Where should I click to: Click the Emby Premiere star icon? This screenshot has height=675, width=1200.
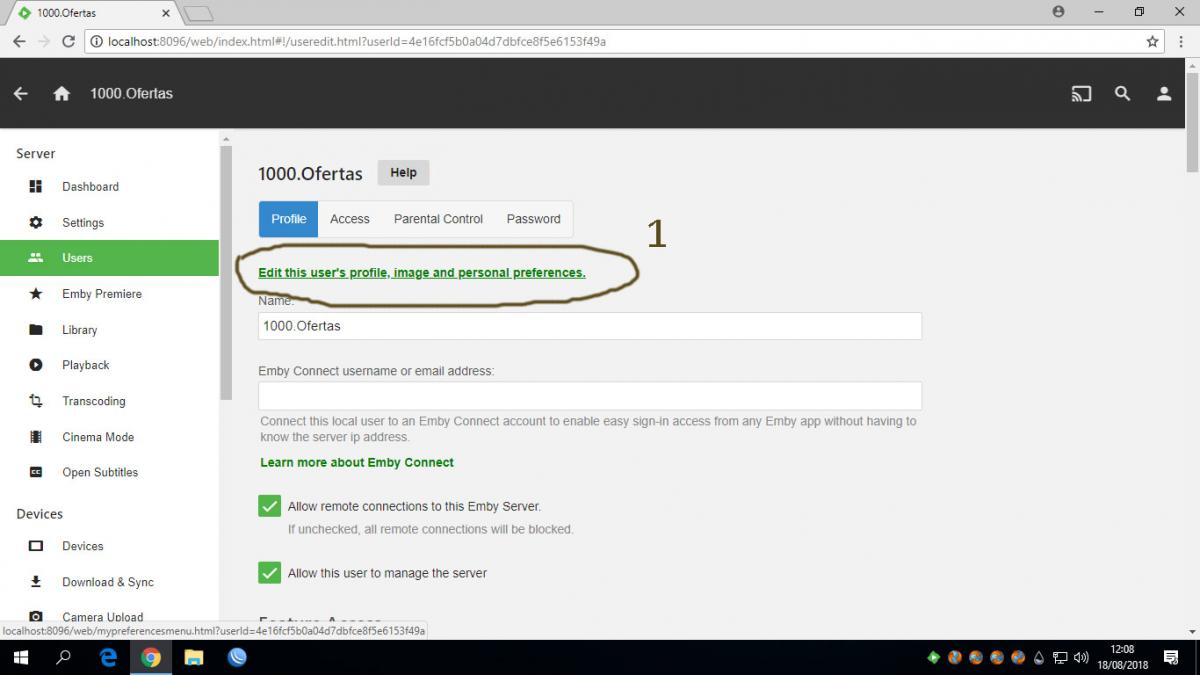[x=36, y=294]
